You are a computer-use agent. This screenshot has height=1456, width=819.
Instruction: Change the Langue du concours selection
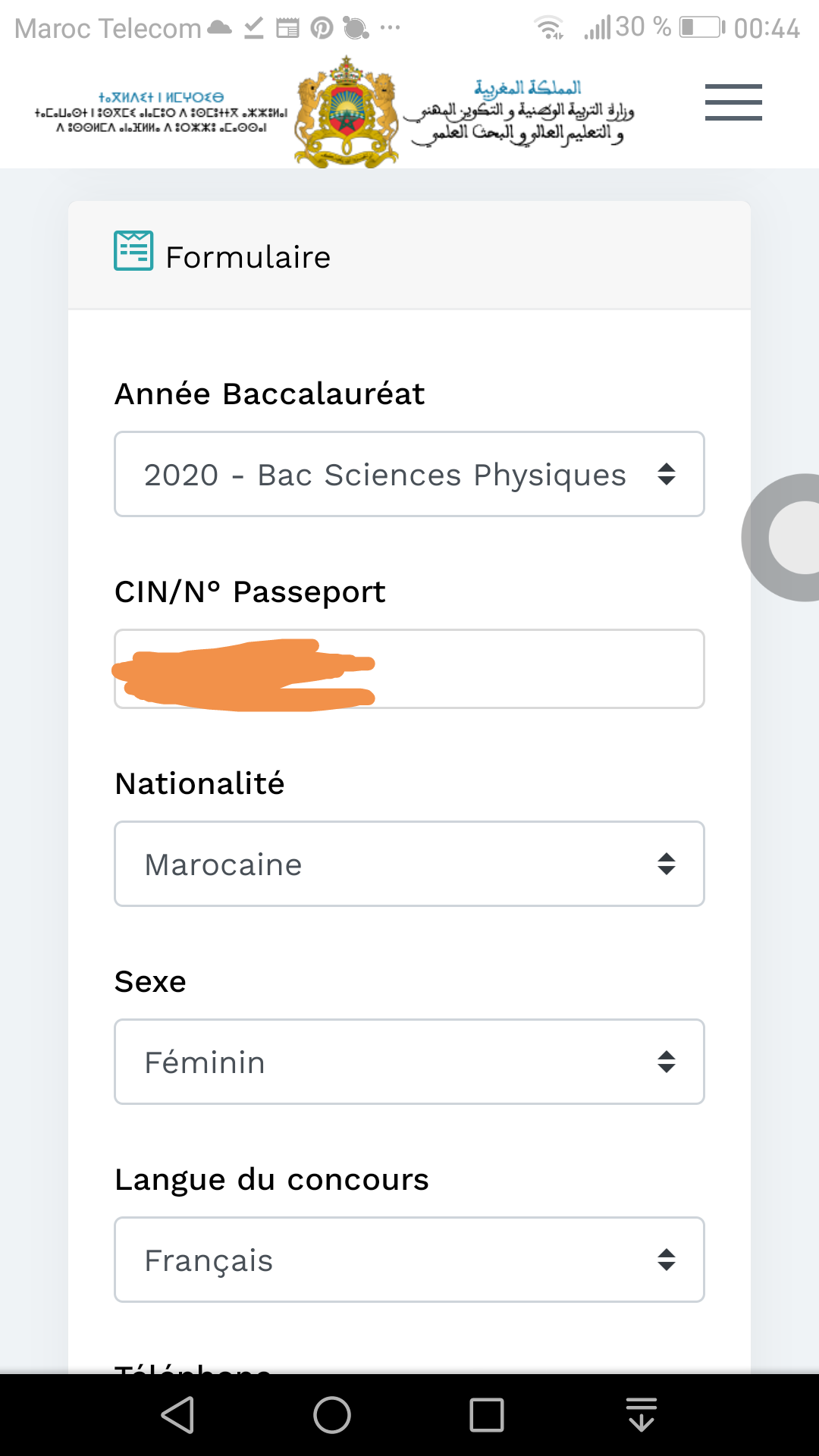point(409,1260)
